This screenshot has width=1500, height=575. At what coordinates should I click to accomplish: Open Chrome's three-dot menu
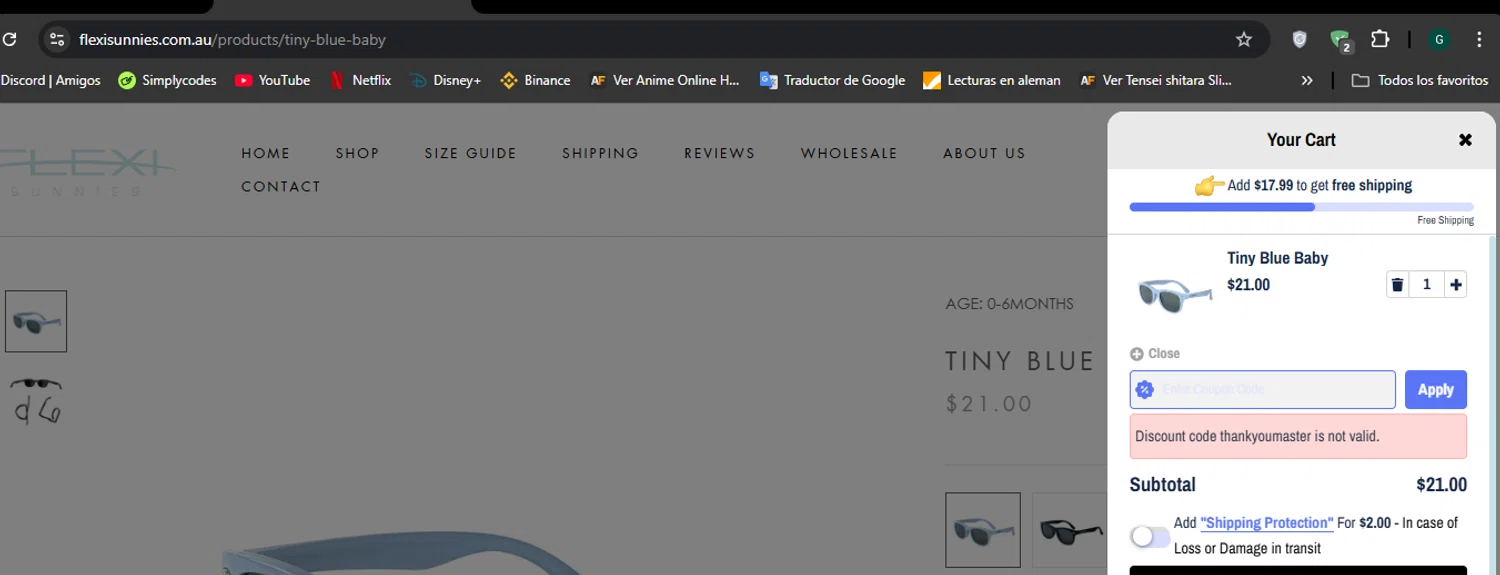click(x=1479, y=40)
